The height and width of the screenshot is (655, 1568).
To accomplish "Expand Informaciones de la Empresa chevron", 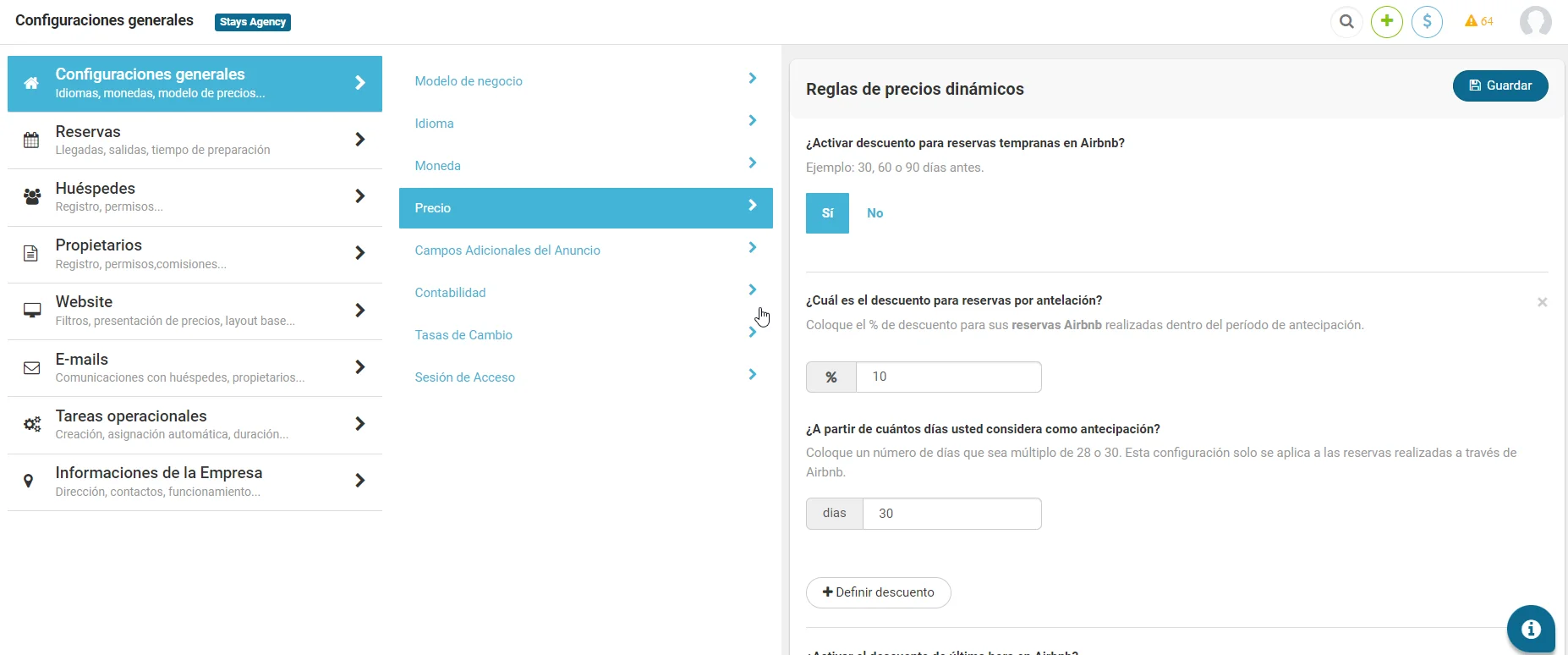I will tap(360, 481).
